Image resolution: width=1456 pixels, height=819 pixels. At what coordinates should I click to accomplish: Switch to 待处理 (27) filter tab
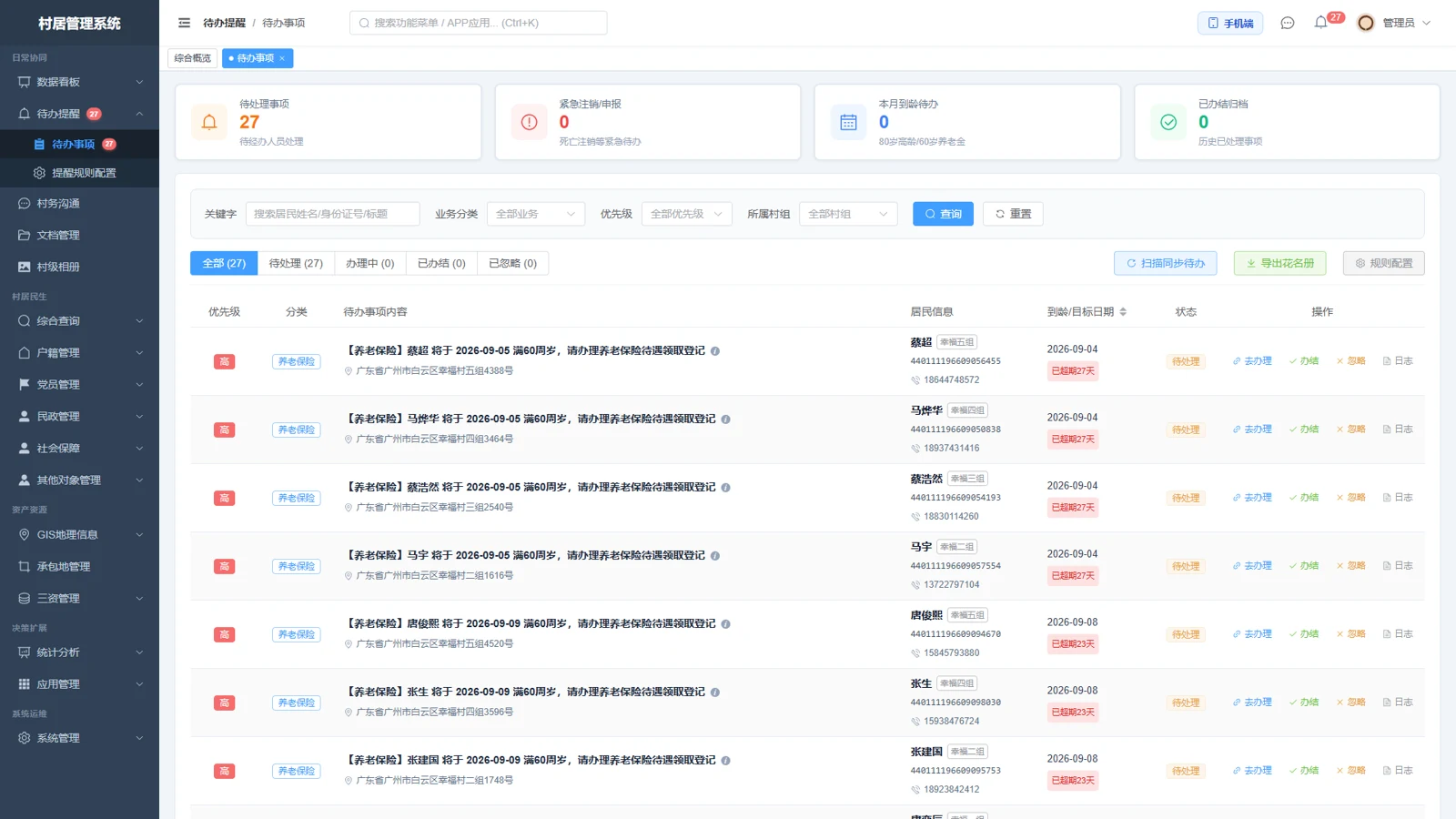[x=296, y=263]
